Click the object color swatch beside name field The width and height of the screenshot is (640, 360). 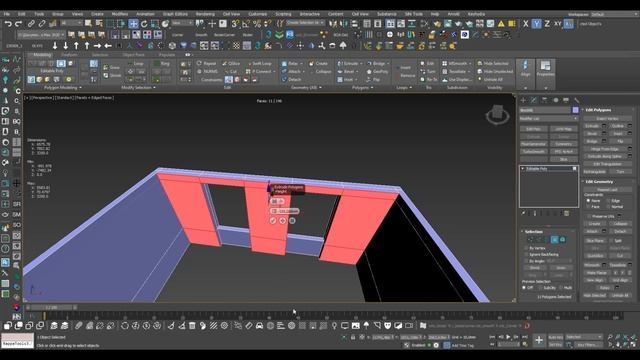click(575, 110)
